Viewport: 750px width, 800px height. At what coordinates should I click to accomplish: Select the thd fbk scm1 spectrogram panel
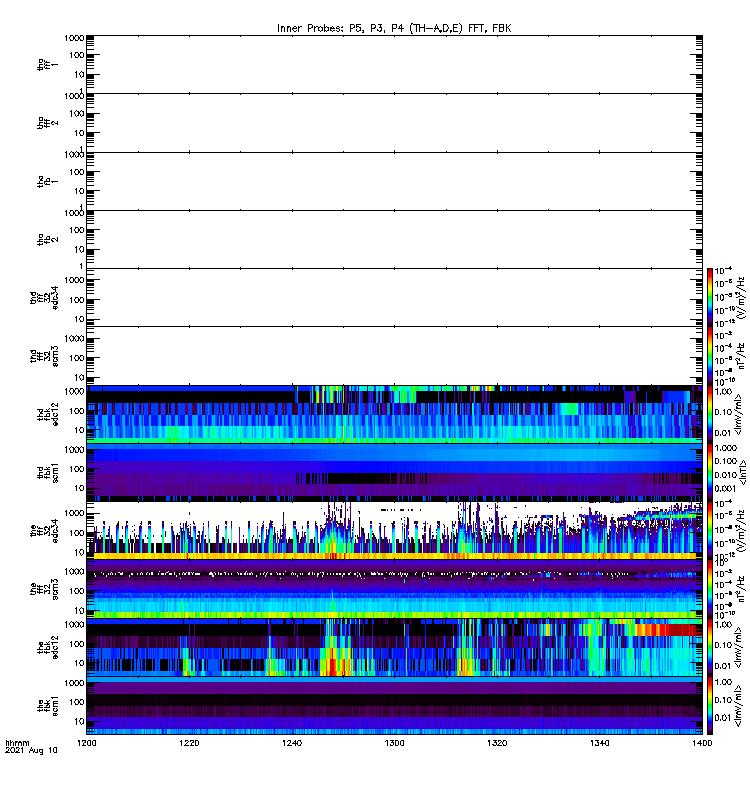pos(394,472)
